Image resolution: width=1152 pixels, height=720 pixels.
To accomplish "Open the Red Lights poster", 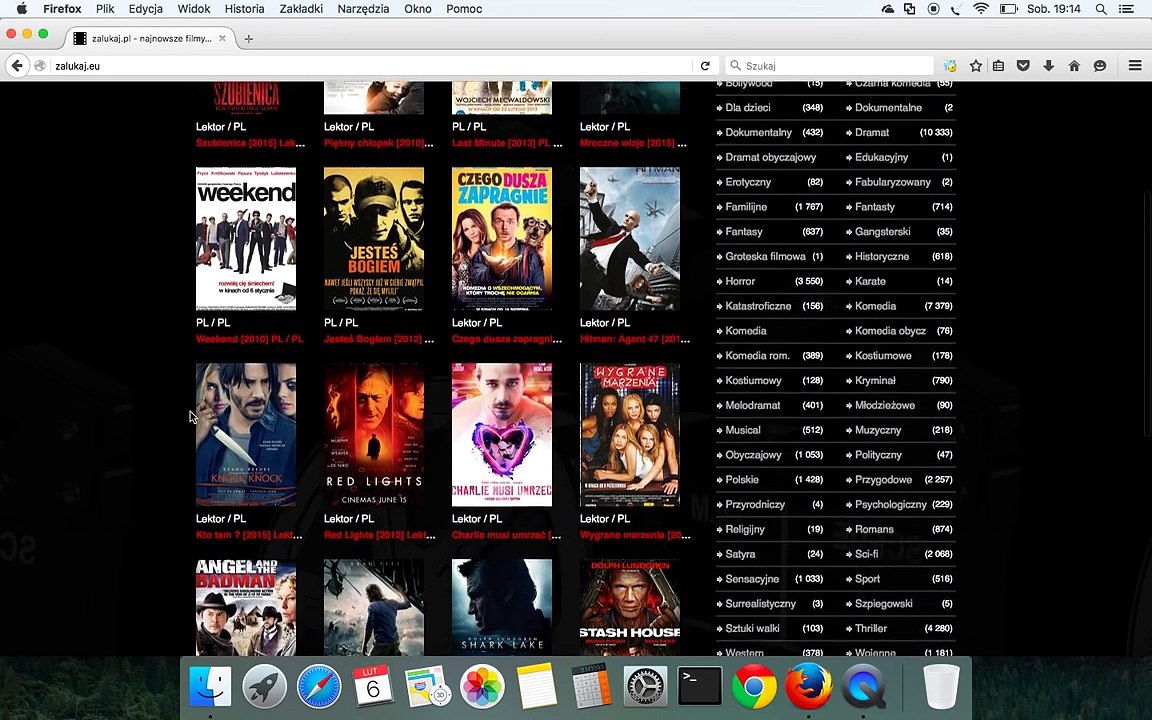I will tap(374, 435).
